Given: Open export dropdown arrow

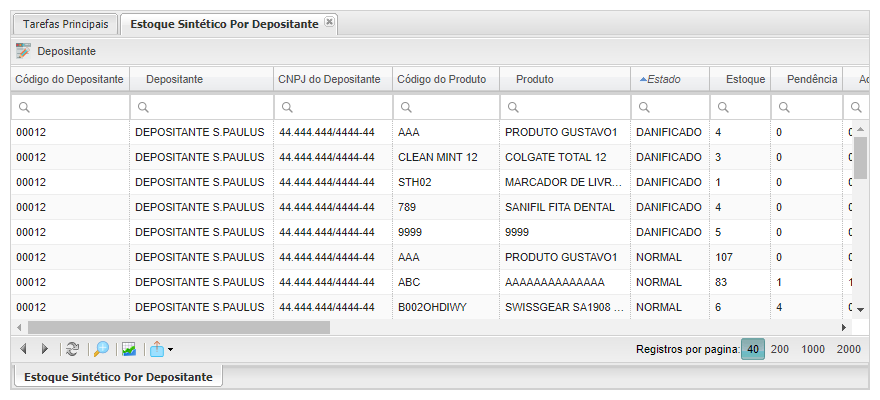Looking at the screenshot, I should (171, 350).
